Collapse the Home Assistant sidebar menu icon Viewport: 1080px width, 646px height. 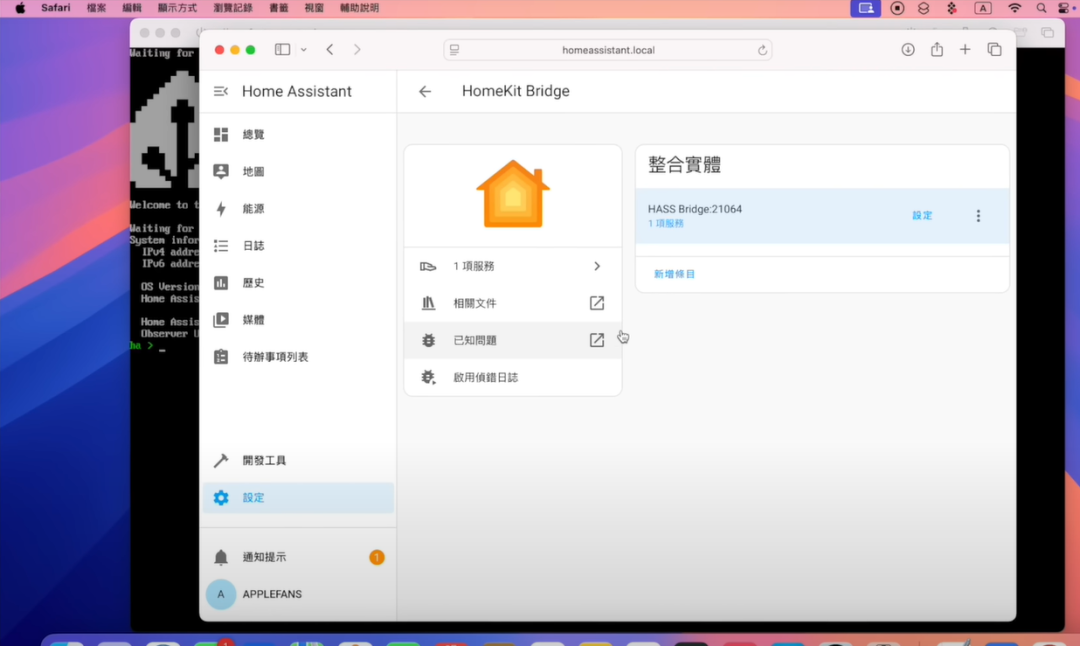[220, 91]
